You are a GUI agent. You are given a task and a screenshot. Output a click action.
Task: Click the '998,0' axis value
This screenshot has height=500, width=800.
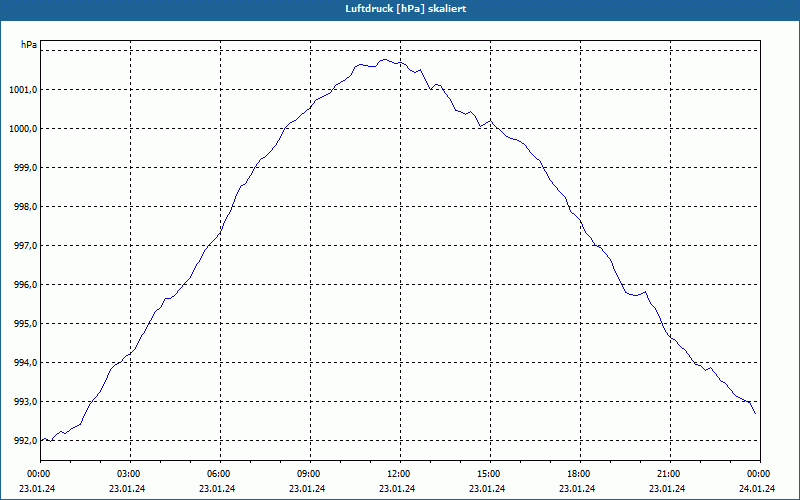pyautogui.click(x=26, y=207)
